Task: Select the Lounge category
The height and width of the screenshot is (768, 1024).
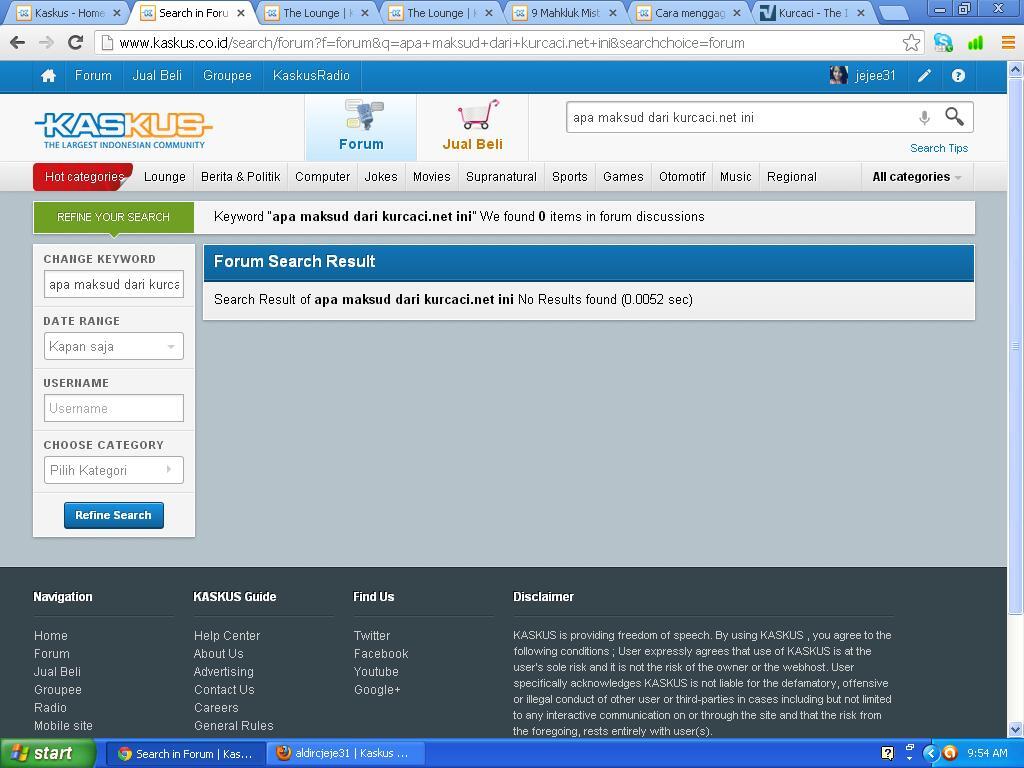Action: click(165, 177)
